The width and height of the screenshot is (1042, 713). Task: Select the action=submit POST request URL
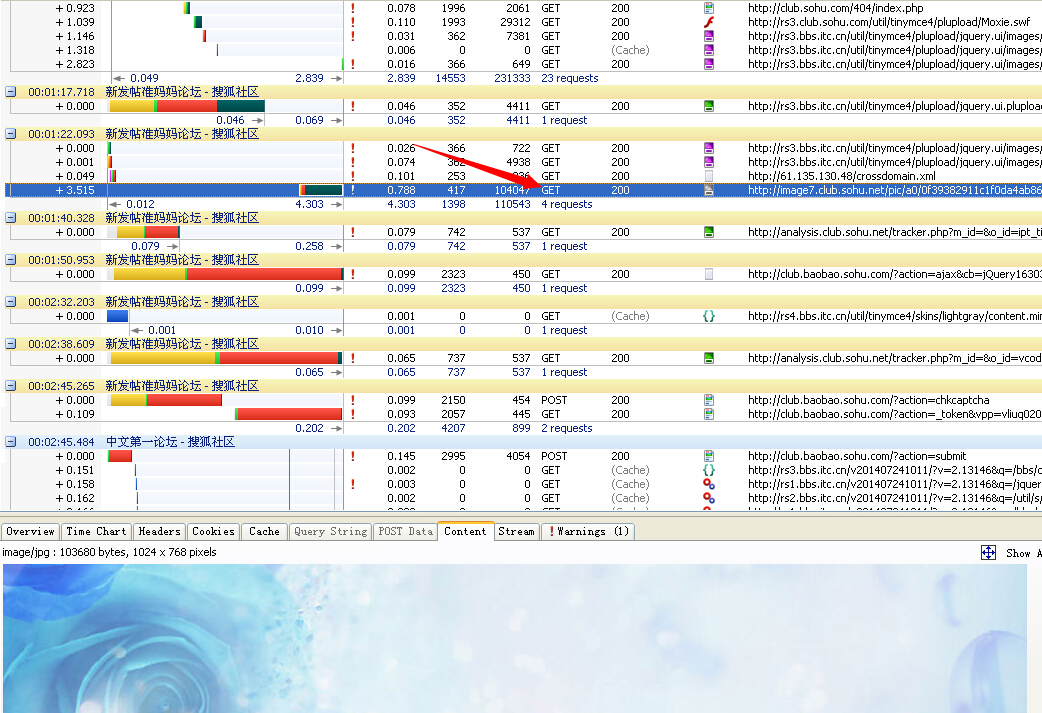click(857, 456)
